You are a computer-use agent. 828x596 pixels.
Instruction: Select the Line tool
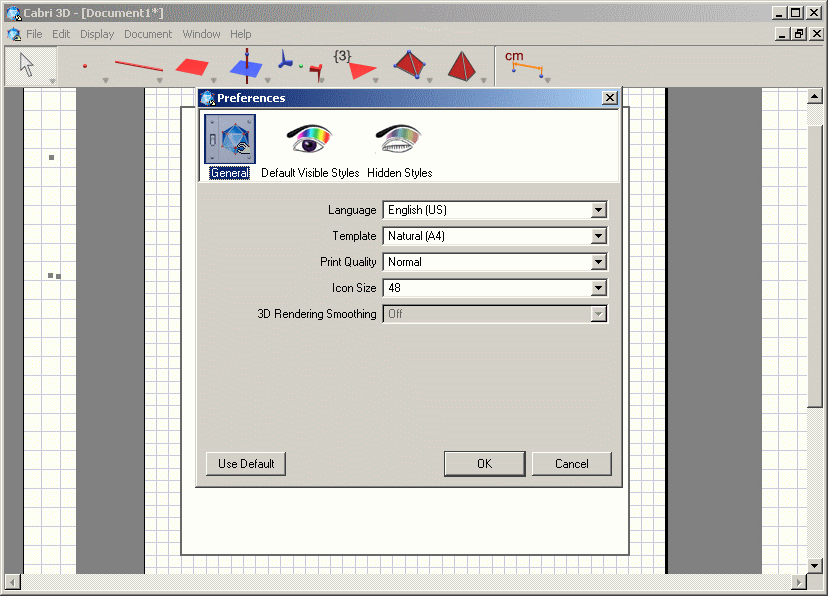point(138,64)
